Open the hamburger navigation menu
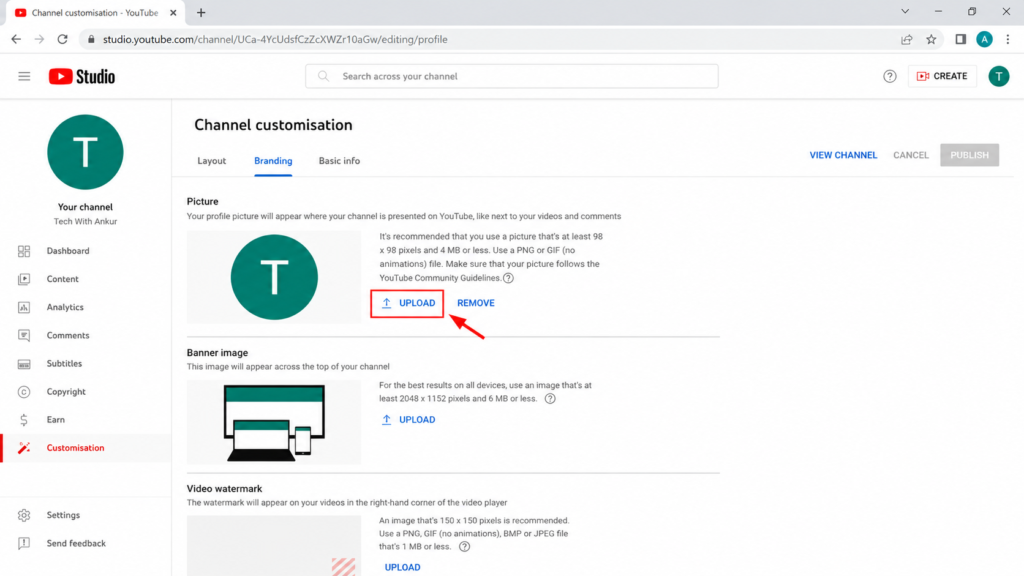This screenshot has height=576, width=1024. (x=24, y=76)
